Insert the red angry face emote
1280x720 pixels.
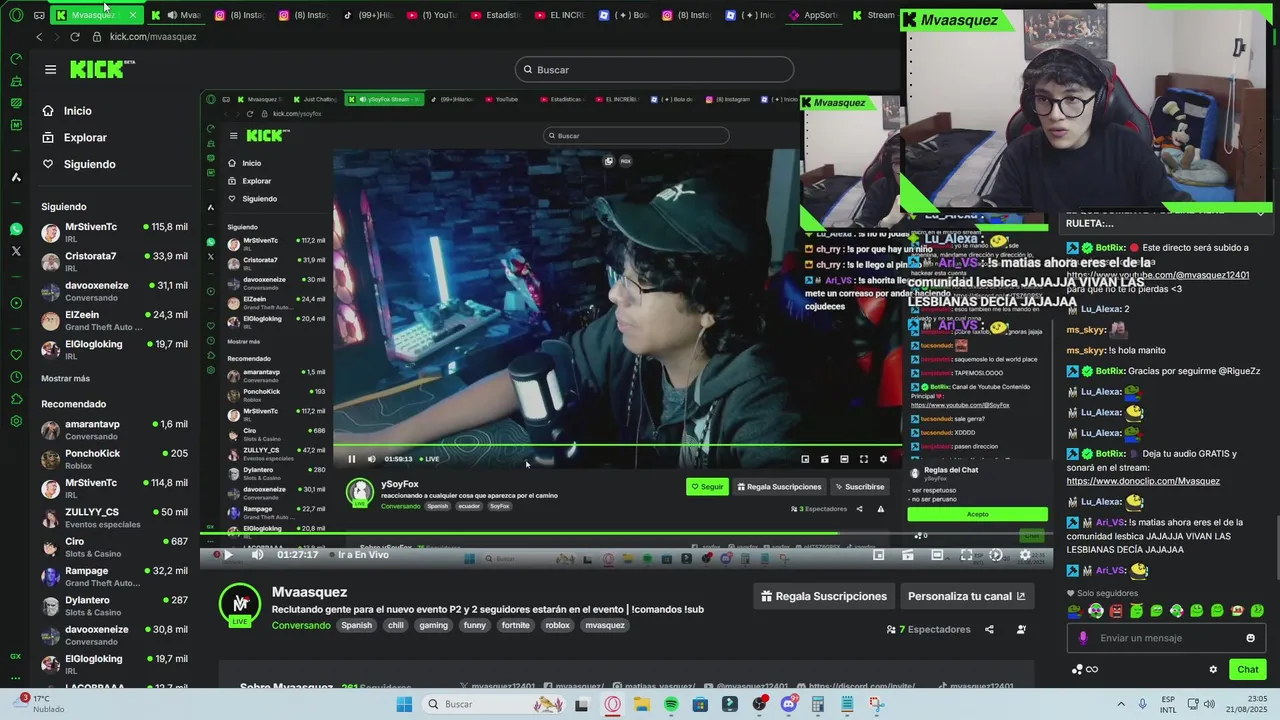[x=1116, y=611]
